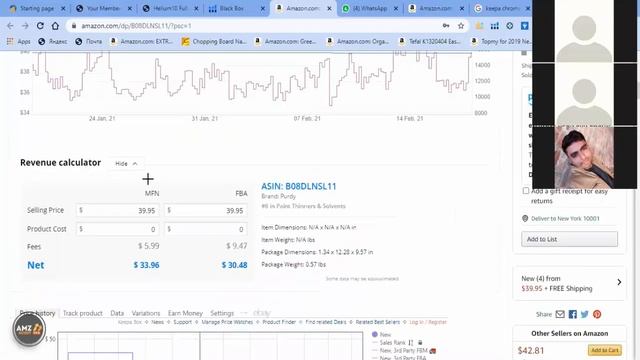640x360 pixels.
Task: Open the Keepa Support link
Action: [x=182, y=322]
